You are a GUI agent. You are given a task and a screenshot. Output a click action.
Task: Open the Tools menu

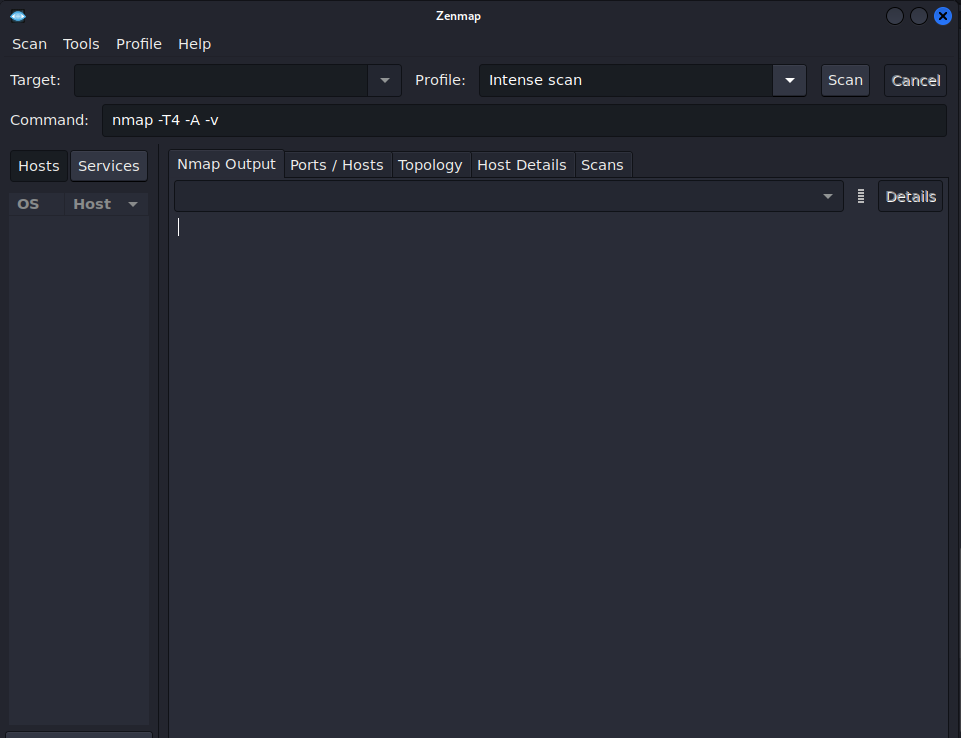coord(81,44)
